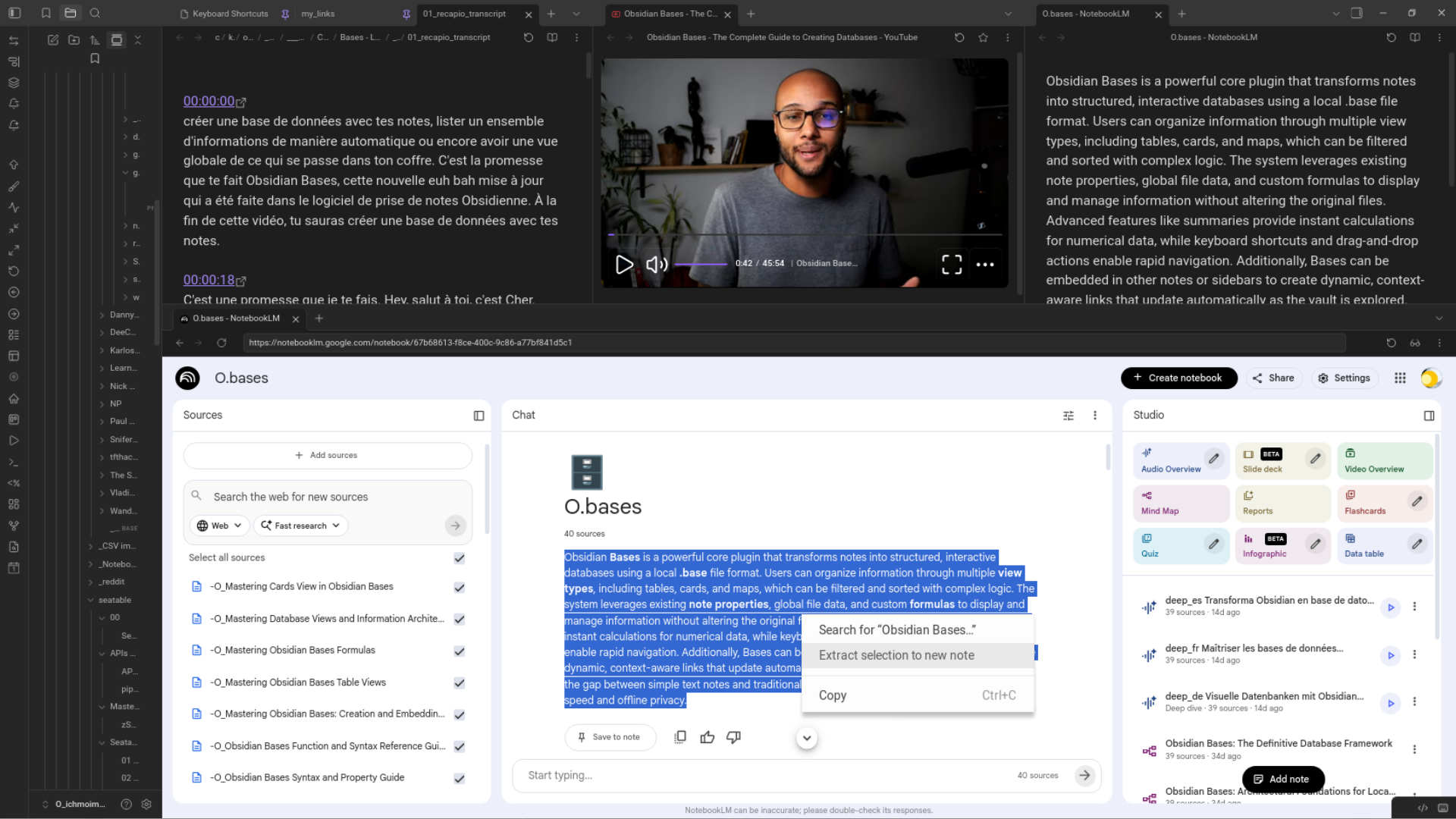1456x819 pixels.
Task: Toggle the Select all sources checkbox
Action: [x=459, y=558]
